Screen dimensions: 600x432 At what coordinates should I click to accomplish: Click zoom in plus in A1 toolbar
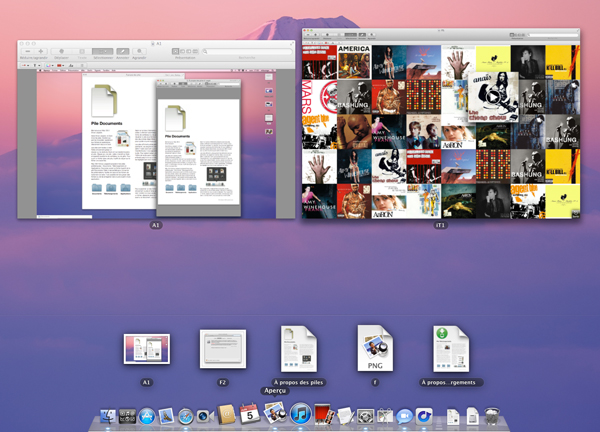click(41, 51)
